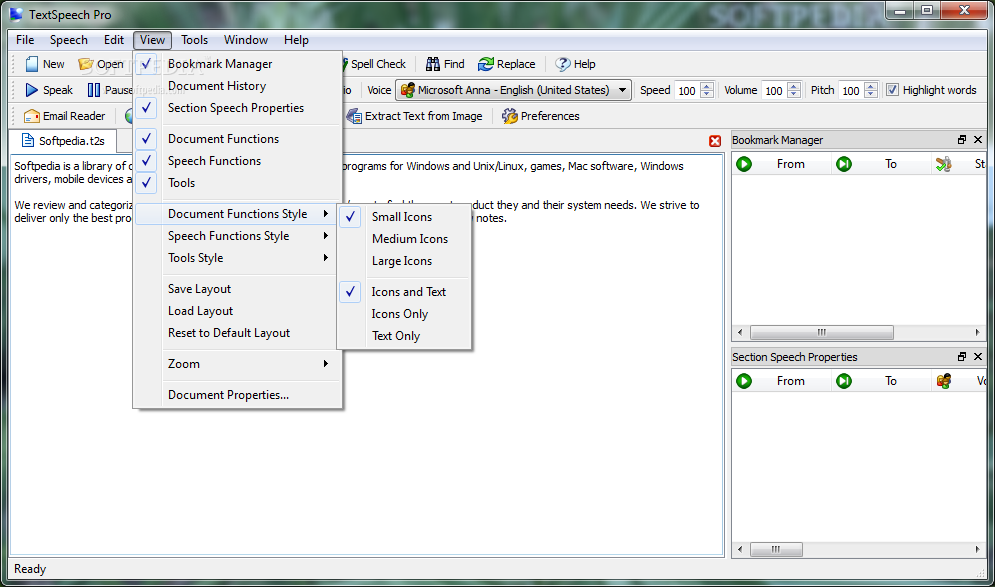Screen dimensions: 995x587
Task: Click Extract Text from Image icon
Action: click(x=354, y=116)
